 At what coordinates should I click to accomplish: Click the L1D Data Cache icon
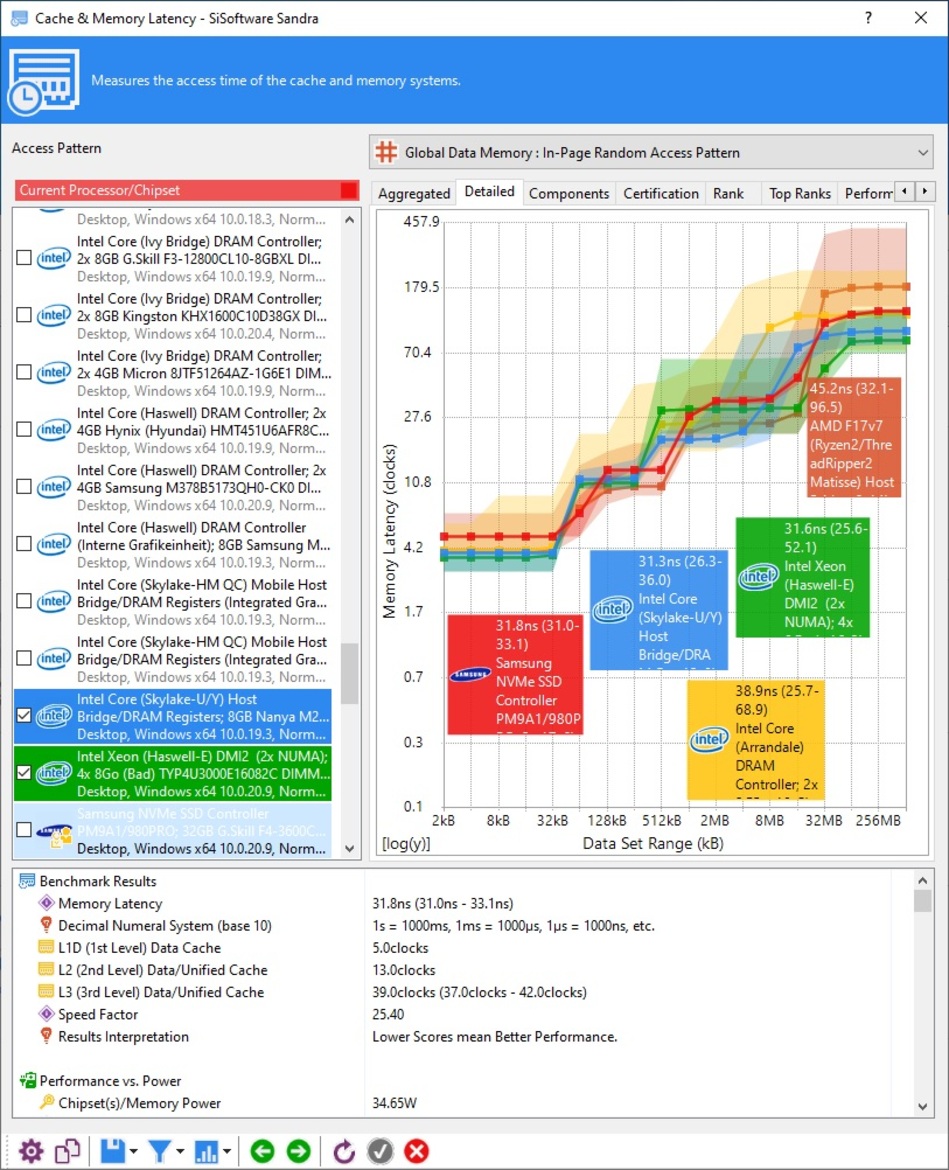pos(46,948)
